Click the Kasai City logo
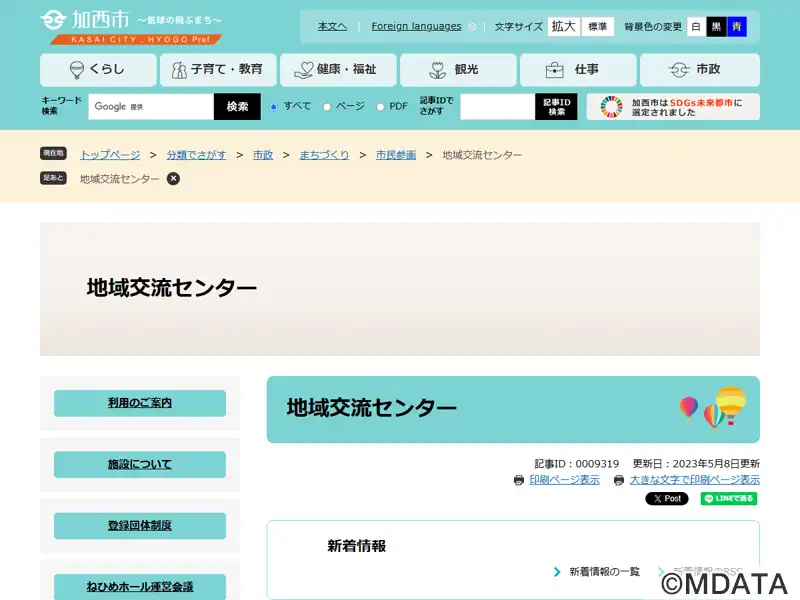800x600 pixels. click(x=130, y=26)
